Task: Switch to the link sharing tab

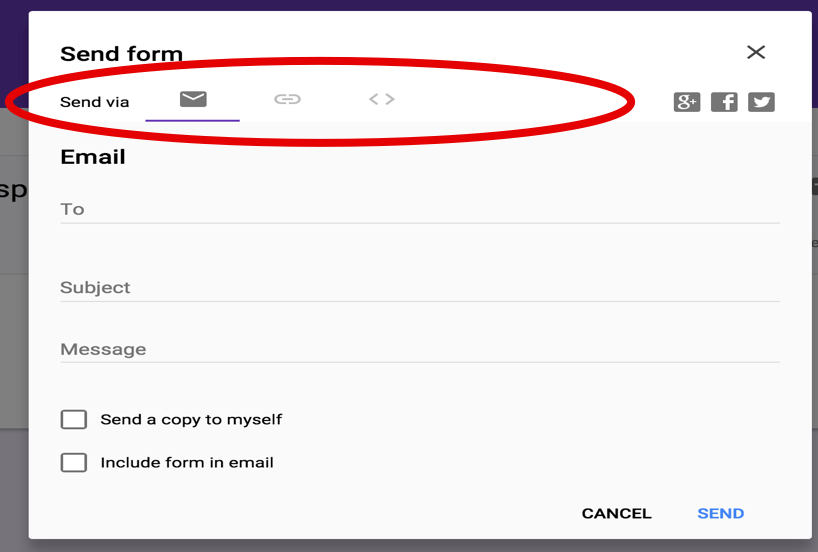Action: pyautogui.click(x=287, y=99)
